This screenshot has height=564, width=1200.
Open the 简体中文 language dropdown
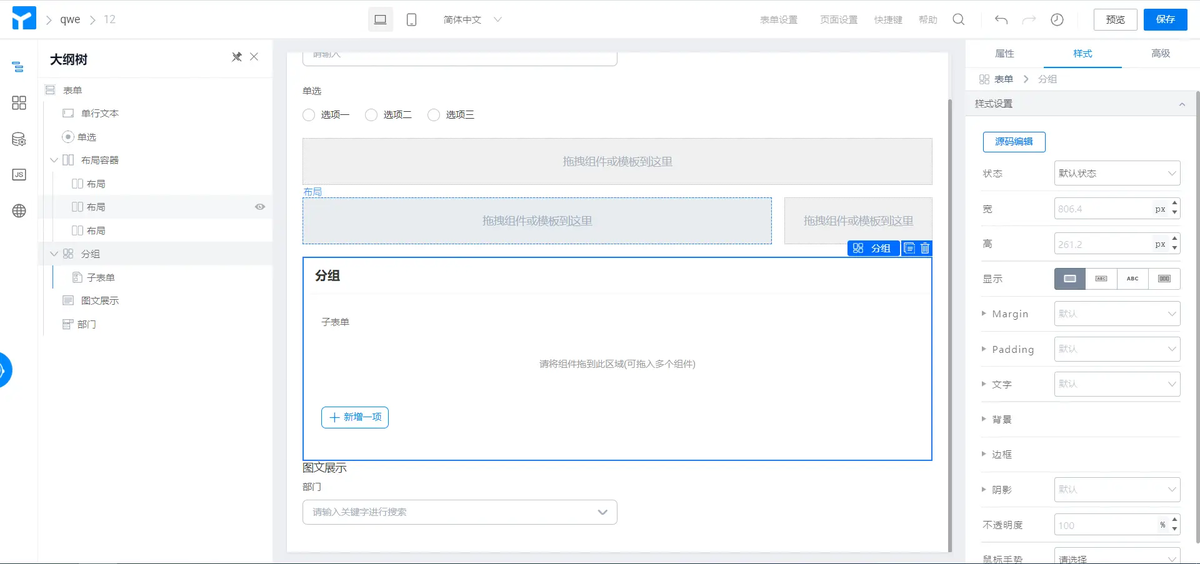[472, 19]
